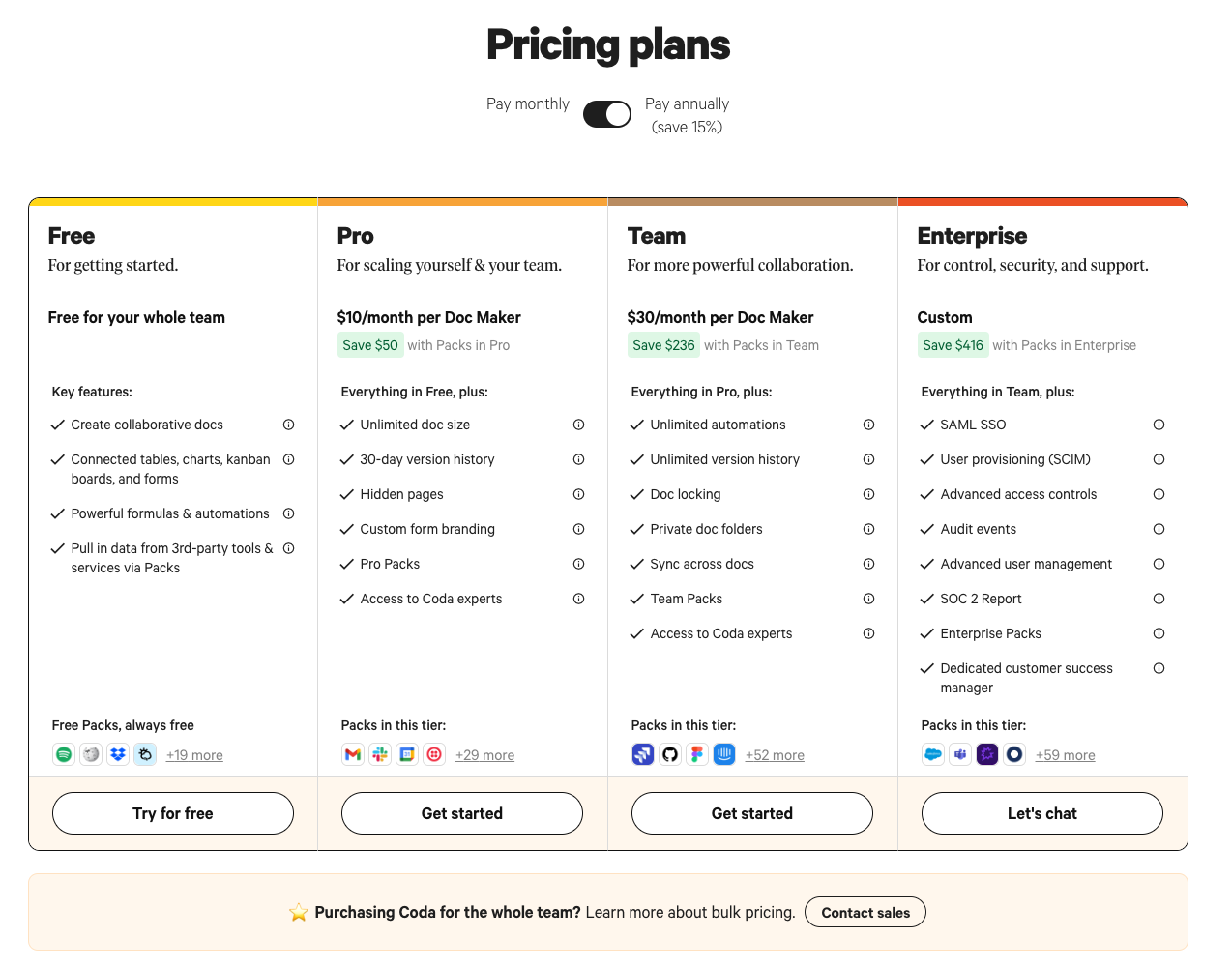Click info icon next to Doc locking
This screenshot has height=967, width=1232.
tap(868, 494)
